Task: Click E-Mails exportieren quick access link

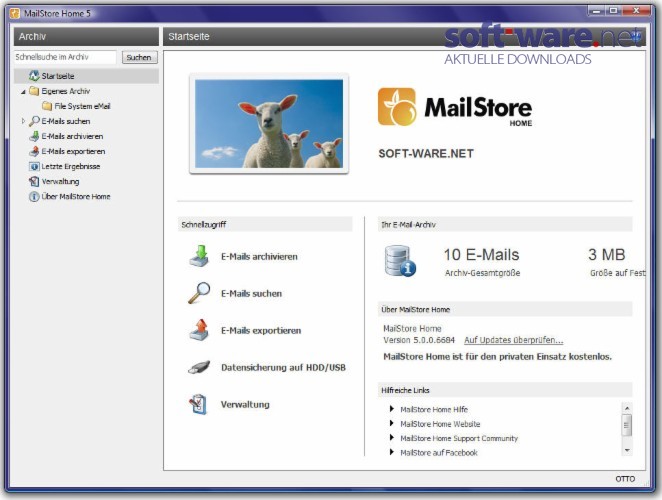Action: [x=261, y=331]
